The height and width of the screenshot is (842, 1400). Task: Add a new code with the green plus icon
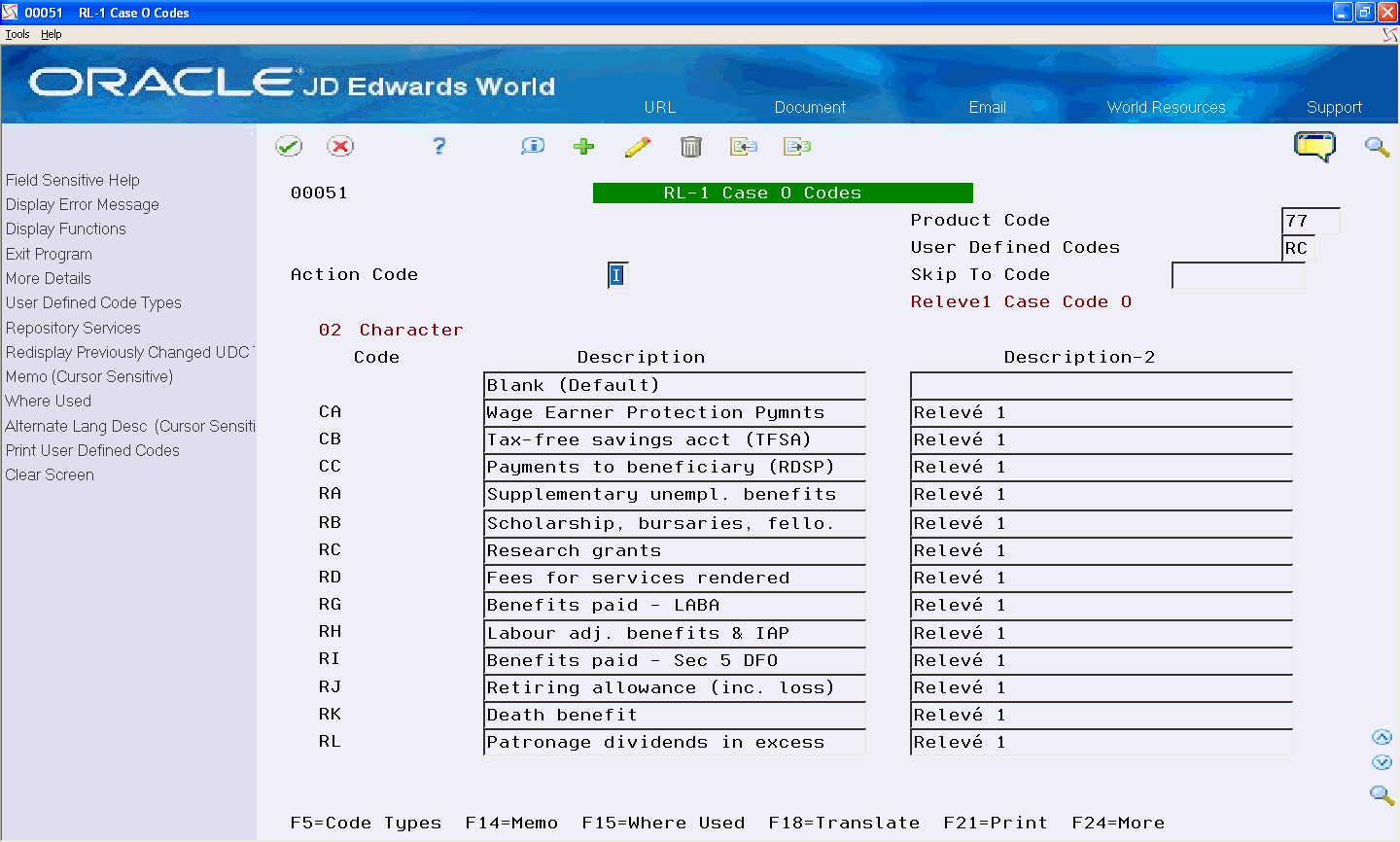pyautogui.click(x=583, y=146)
